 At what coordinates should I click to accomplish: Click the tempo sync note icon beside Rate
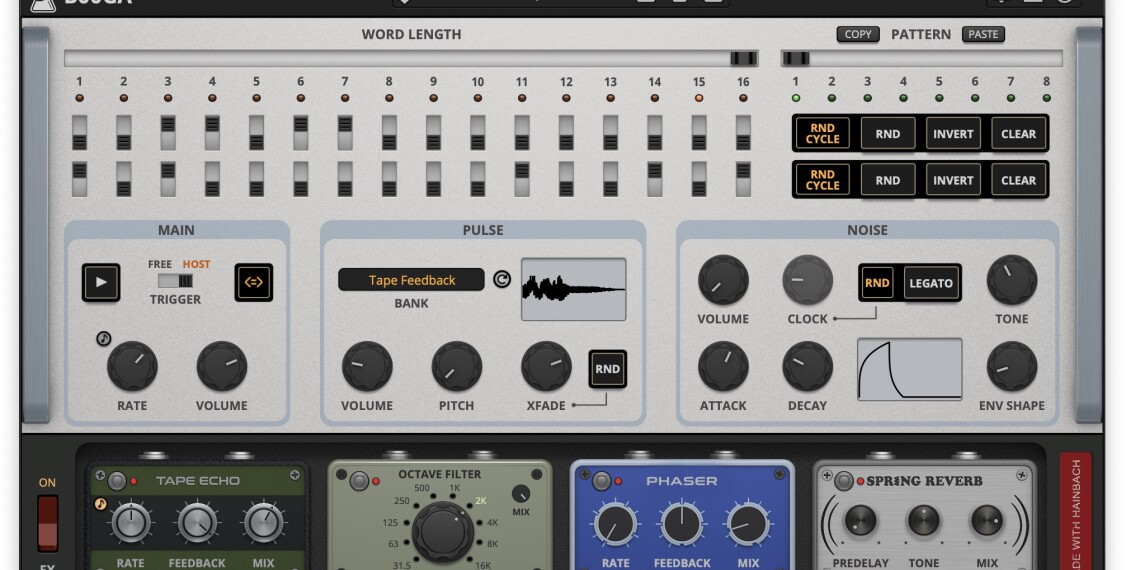[x=103, y=339]
